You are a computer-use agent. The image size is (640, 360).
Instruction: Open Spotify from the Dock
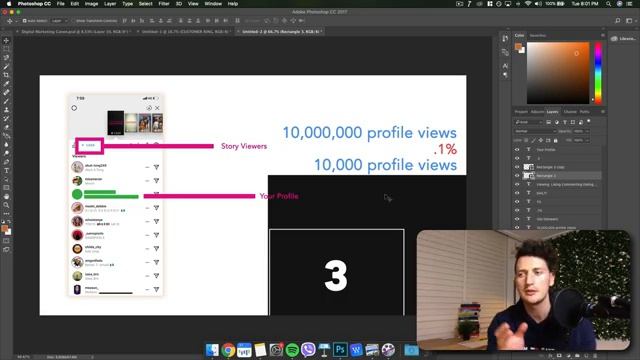point(292,350)
